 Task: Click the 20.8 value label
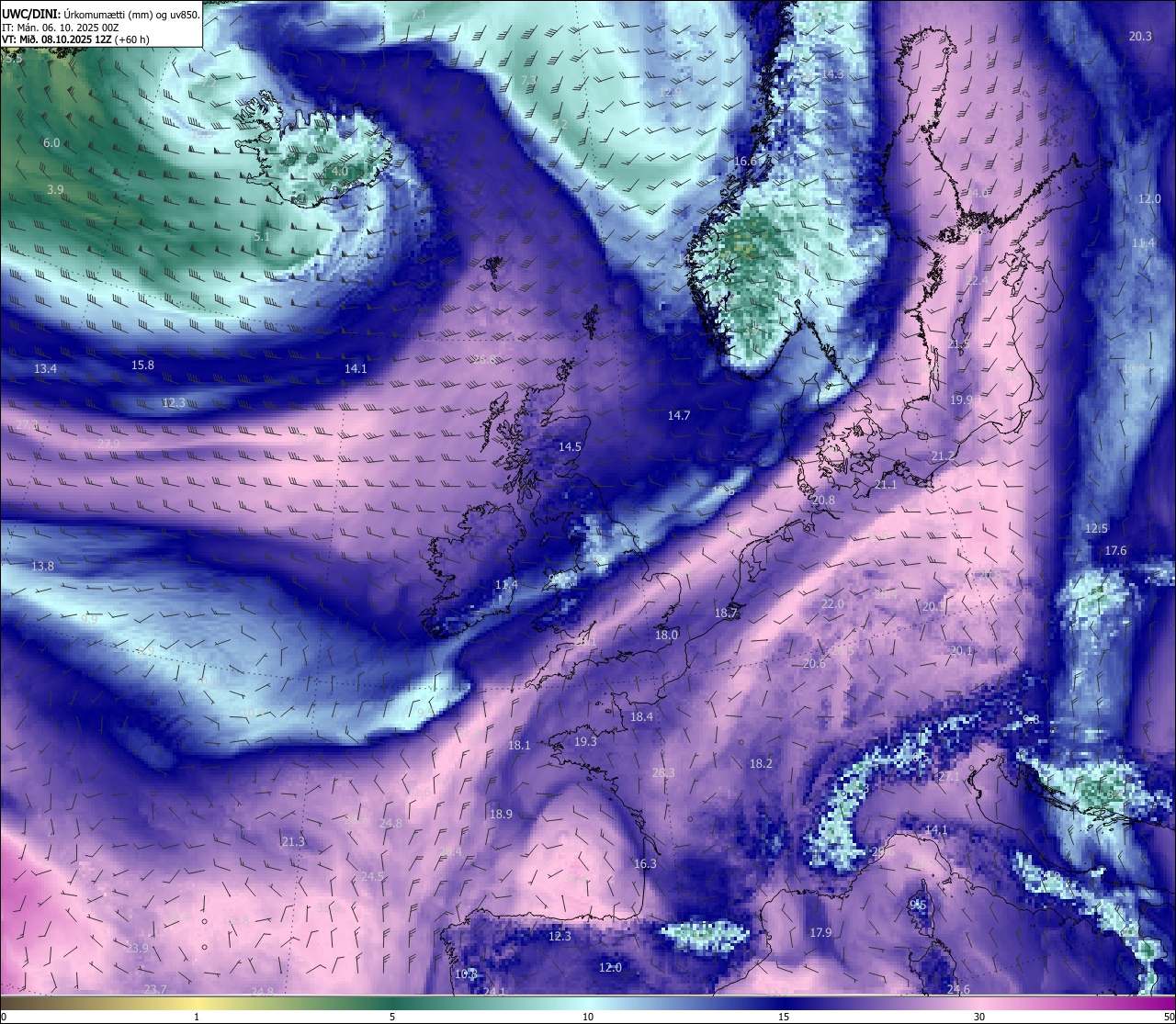tap(824, 501)
